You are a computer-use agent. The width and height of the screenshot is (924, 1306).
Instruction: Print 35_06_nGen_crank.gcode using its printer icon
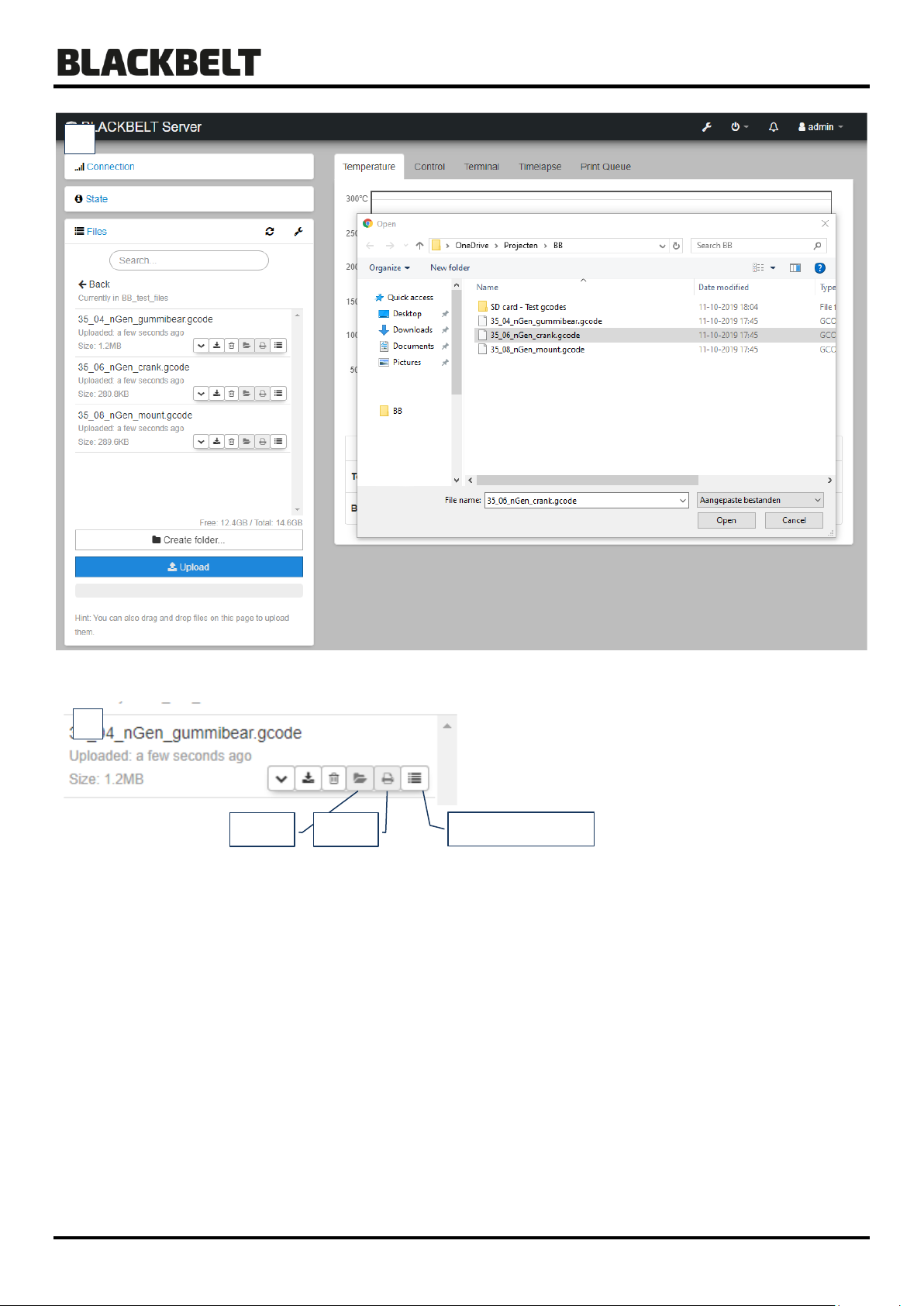[263, 394]
